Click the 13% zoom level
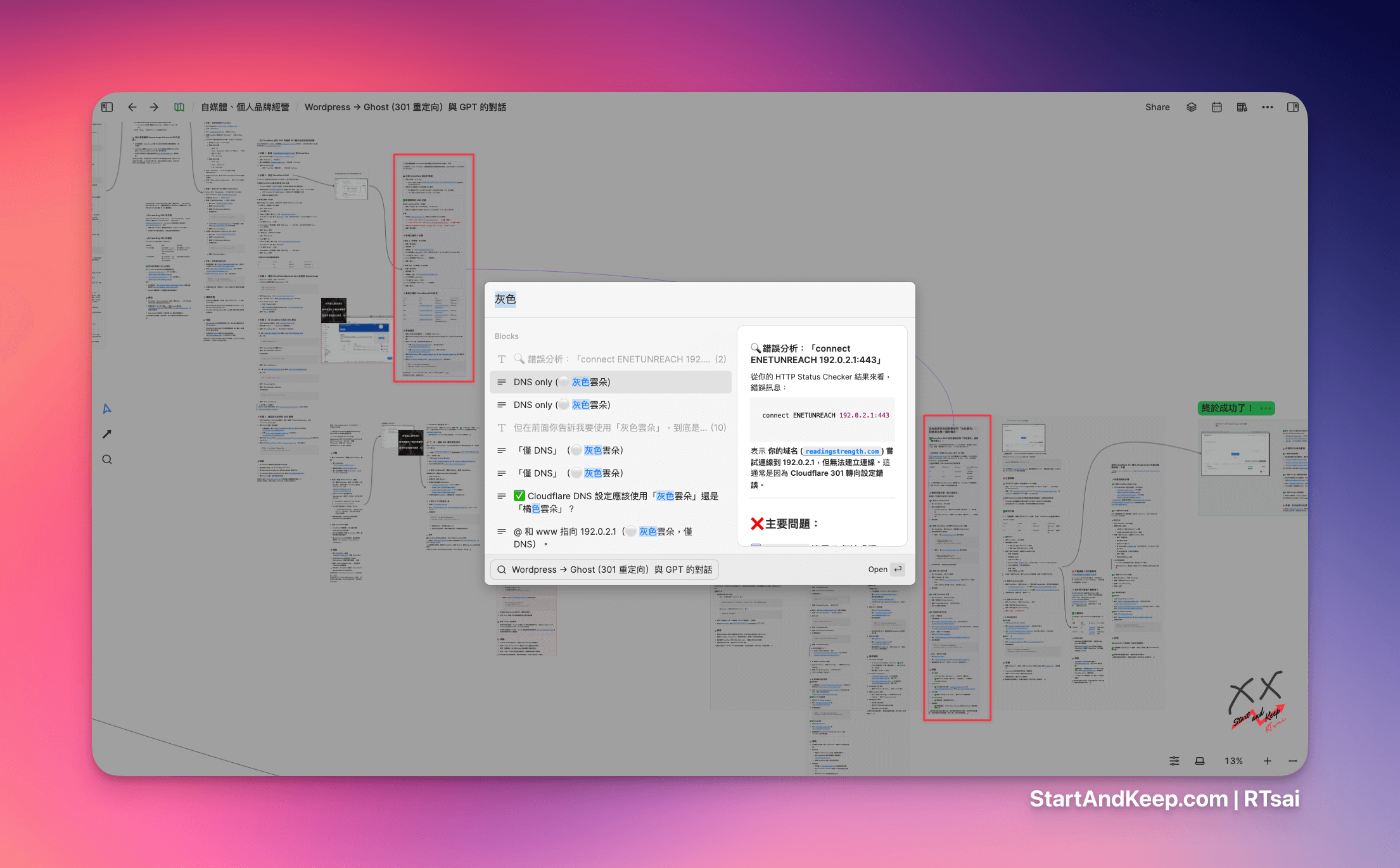Screen dimensions: 1400x868 [1233, 760]
